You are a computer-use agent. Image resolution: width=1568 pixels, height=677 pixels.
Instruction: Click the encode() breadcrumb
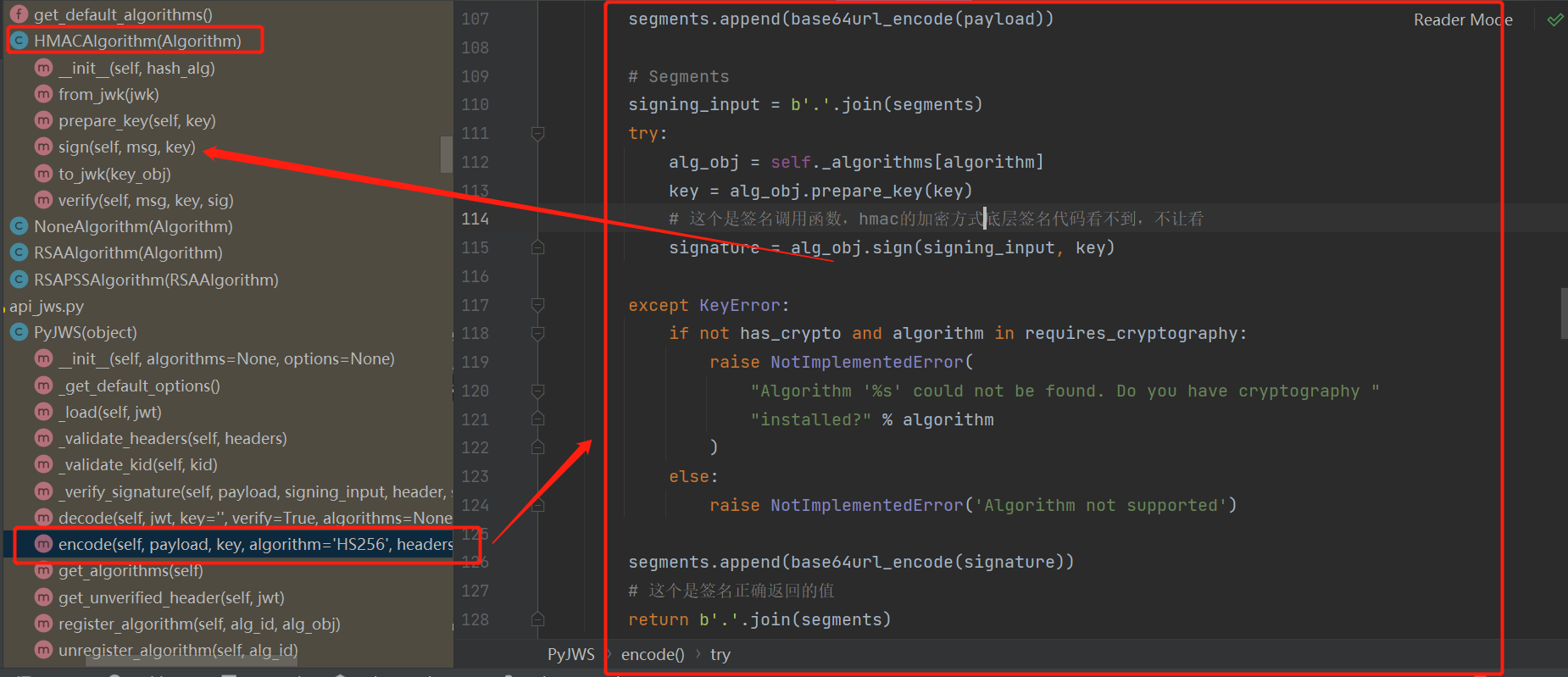click(x=653, y=654)
